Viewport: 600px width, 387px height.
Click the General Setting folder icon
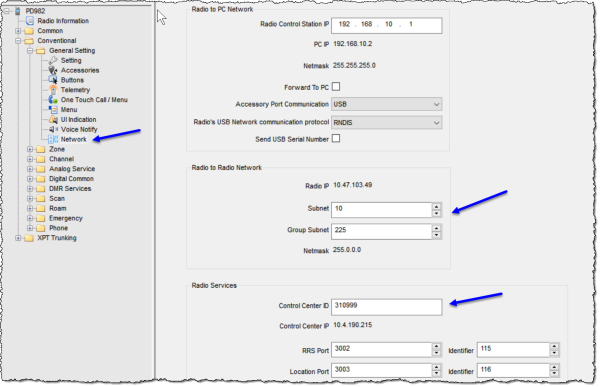click(x=41, y=51)
